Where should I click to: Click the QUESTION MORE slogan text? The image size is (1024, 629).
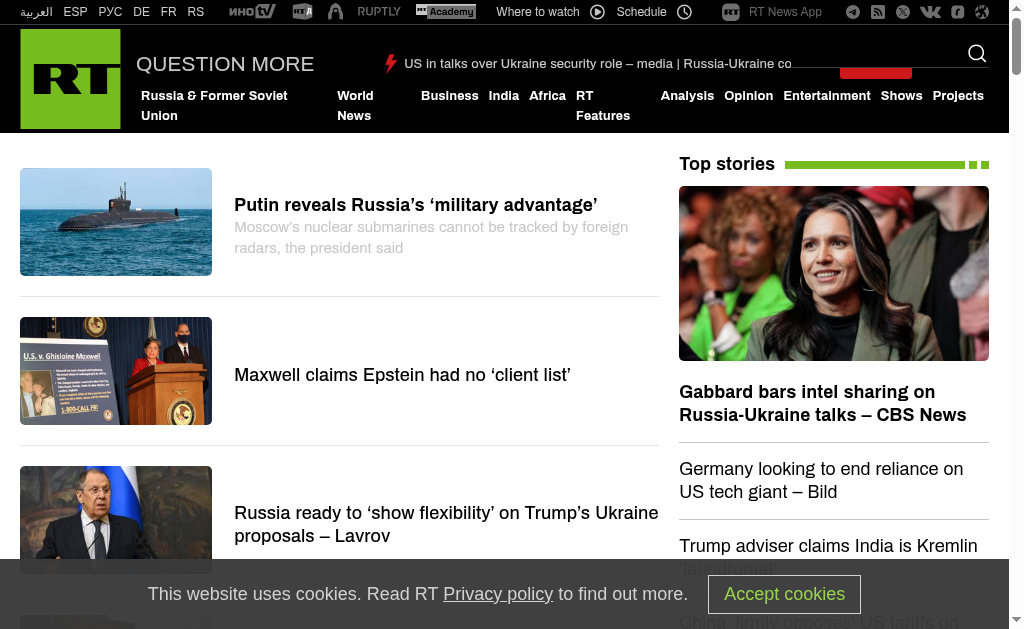[225, 64]
